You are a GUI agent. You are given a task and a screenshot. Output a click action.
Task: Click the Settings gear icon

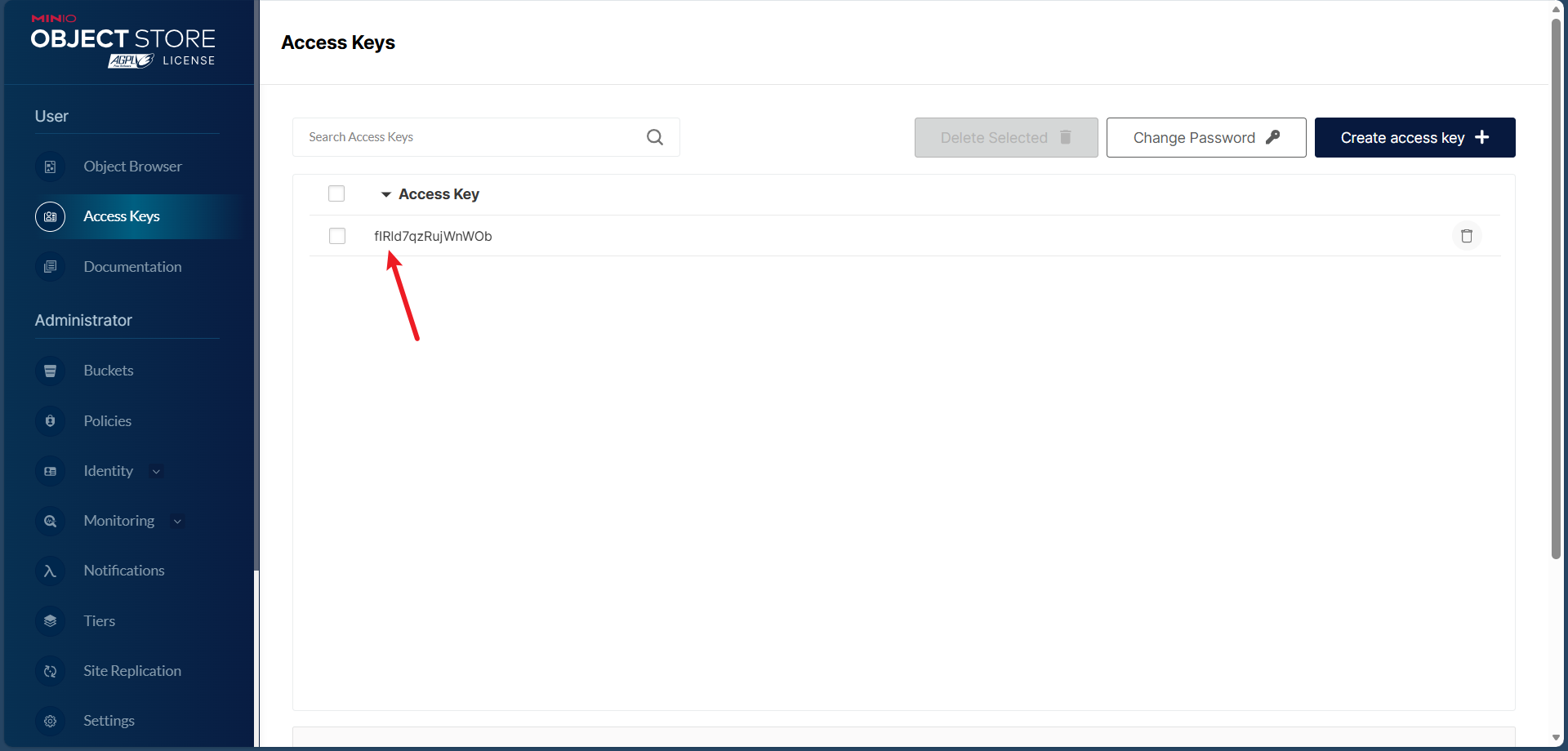[50, 721]
